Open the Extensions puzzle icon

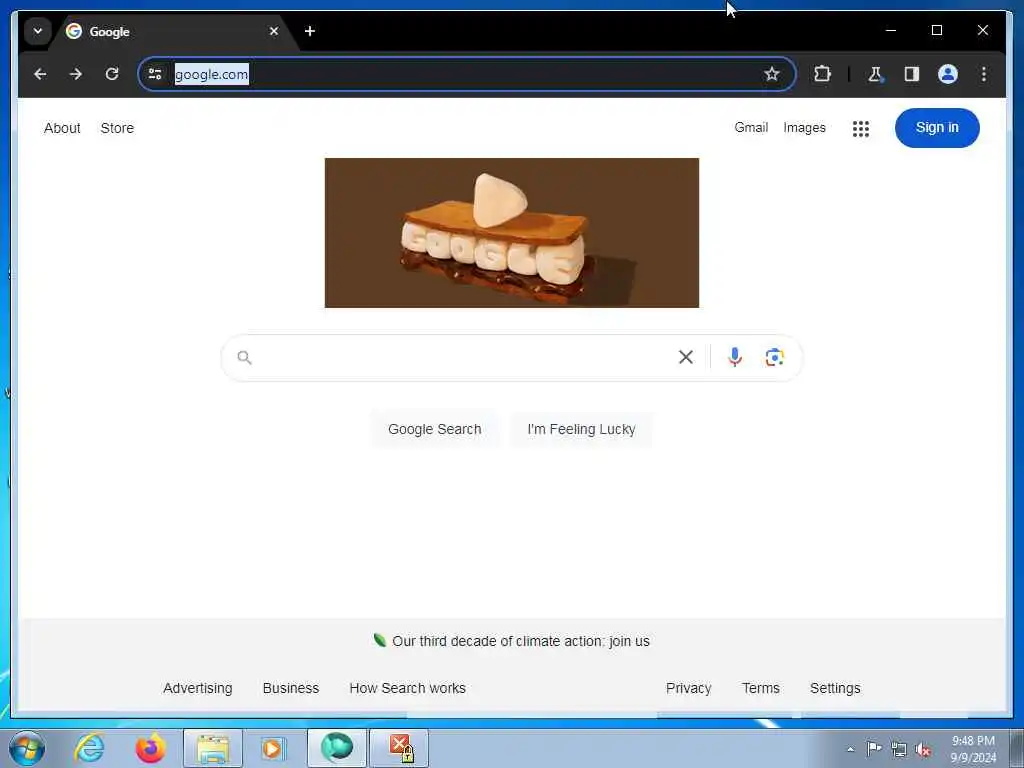[822, 74]
